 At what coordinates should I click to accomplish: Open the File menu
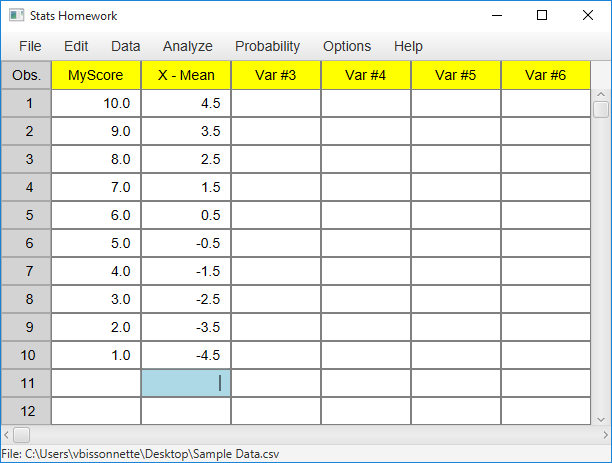[30, 46]
